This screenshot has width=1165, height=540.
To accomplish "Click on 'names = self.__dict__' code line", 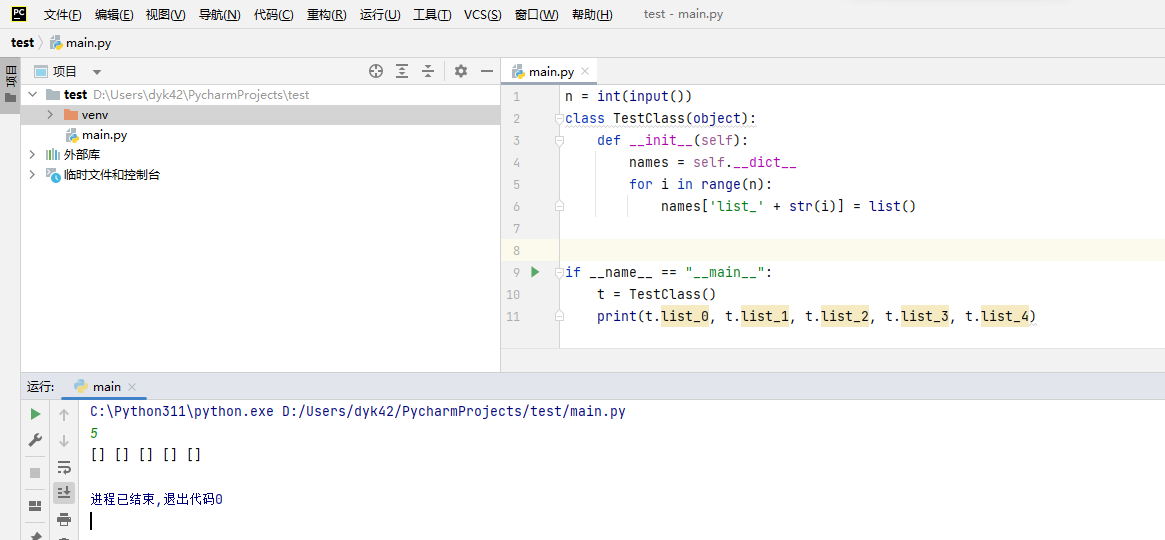I will click(713, 163).
